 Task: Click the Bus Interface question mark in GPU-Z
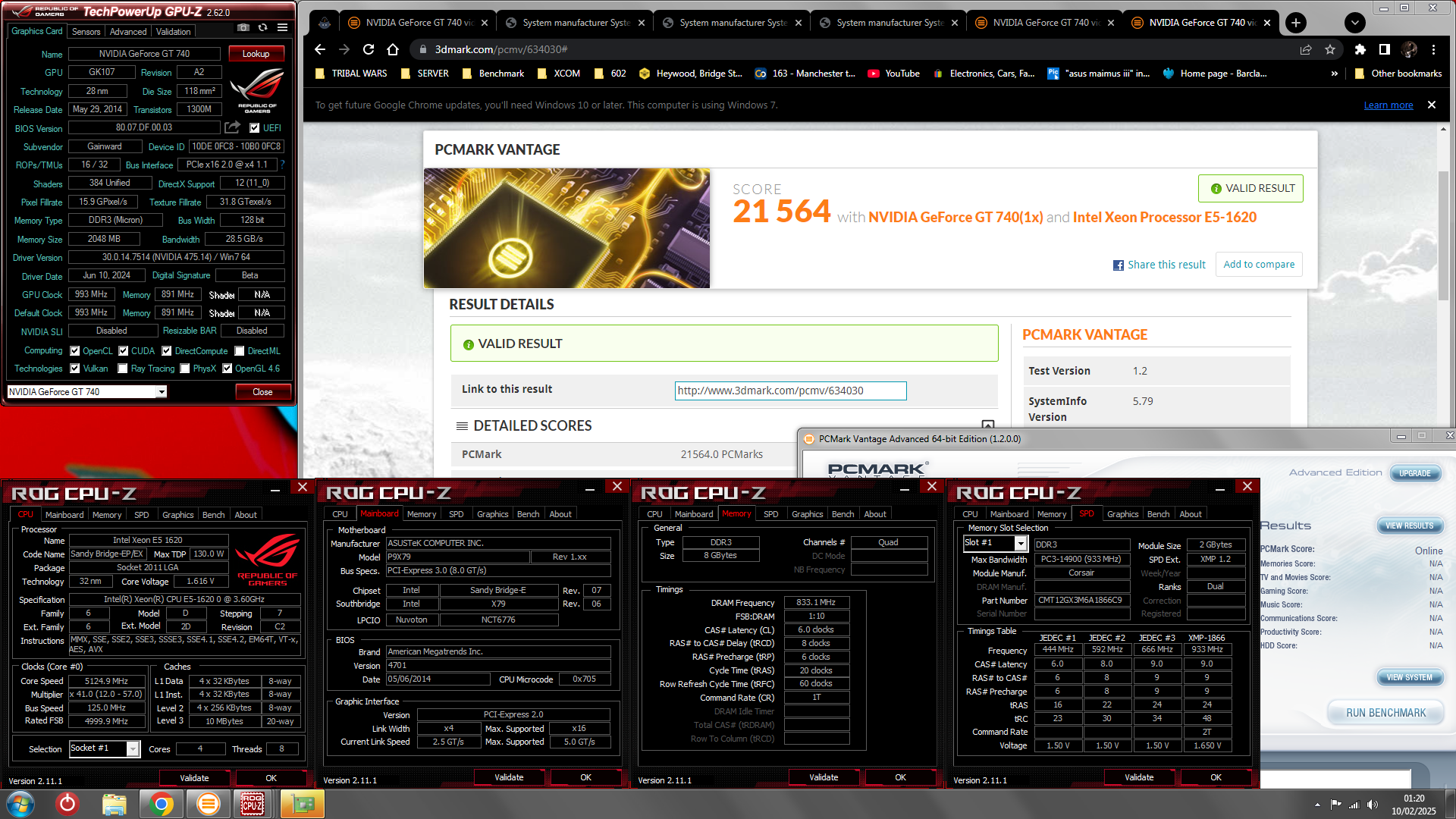[282, 165]
